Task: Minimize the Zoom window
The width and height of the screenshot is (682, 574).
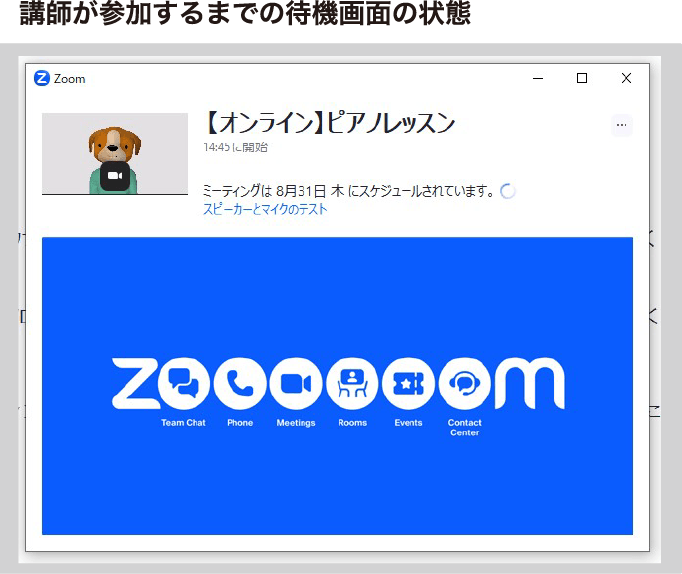Action: pyautogui.click(x=538, y=78)
